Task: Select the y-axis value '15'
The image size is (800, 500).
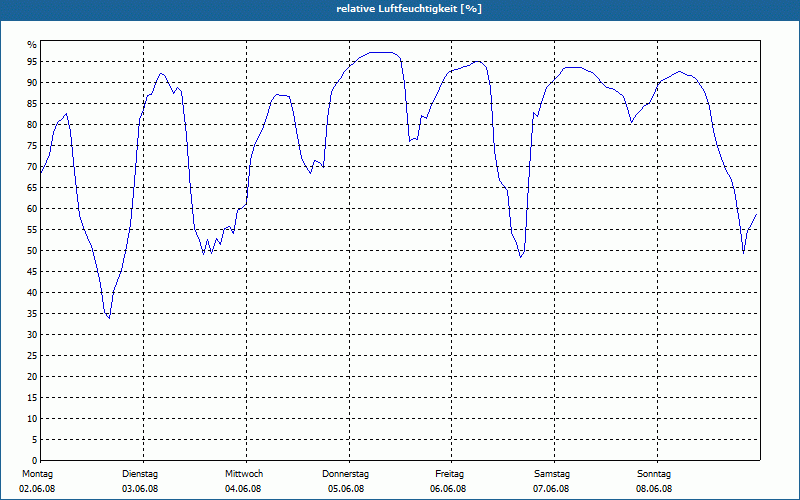Action: pos(32,398)
